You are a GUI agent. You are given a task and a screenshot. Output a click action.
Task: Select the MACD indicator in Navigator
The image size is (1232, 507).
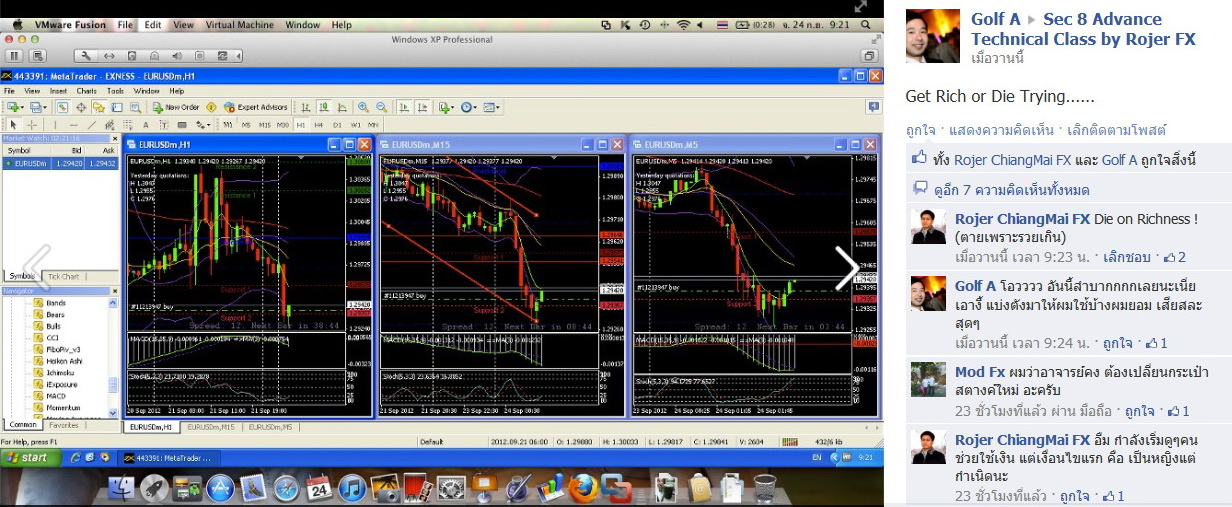56,396
